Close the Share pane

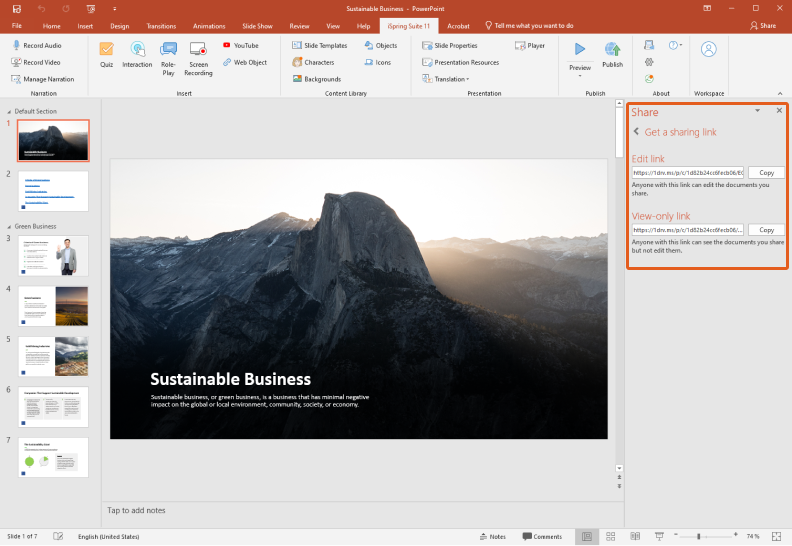tap(779, 110)
